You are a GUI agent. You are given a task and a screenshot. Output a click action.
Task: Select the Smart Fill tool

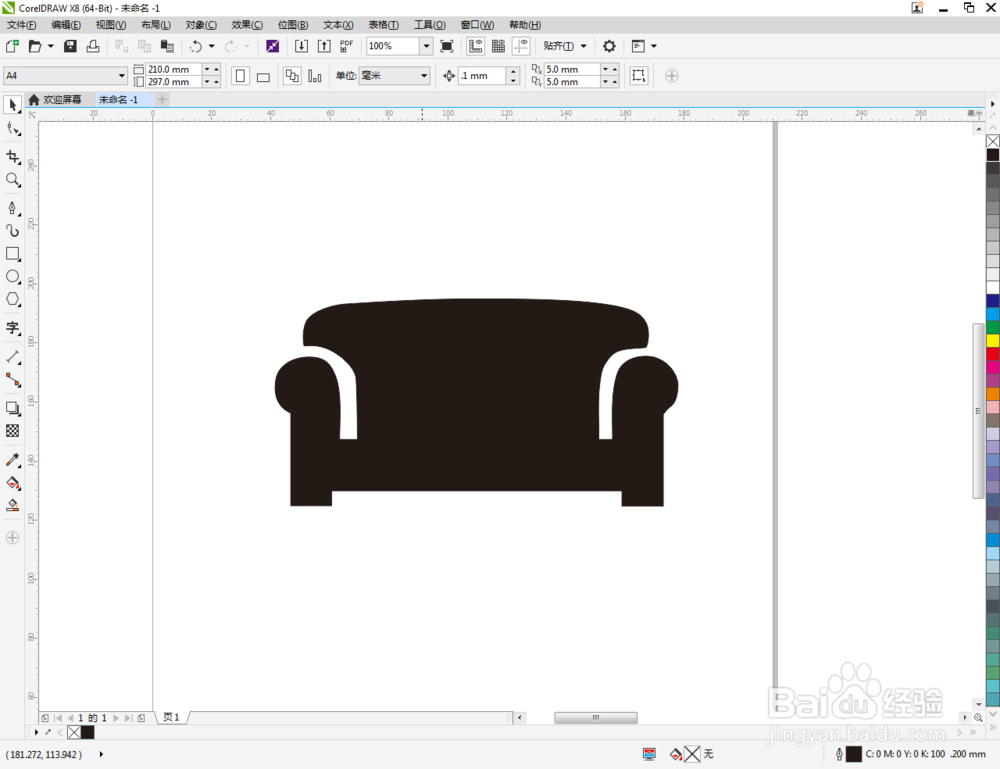pyautogui.click(x=12, y=506)
